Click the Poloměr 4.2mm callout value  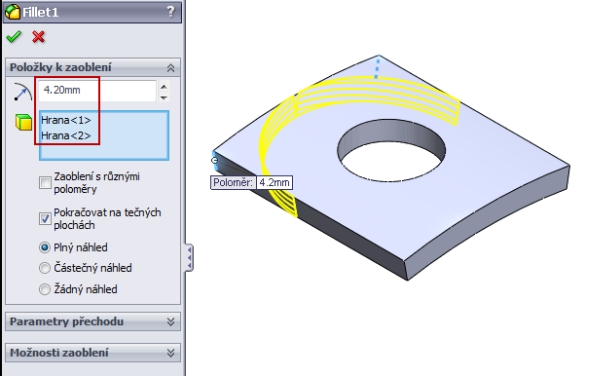274,183
